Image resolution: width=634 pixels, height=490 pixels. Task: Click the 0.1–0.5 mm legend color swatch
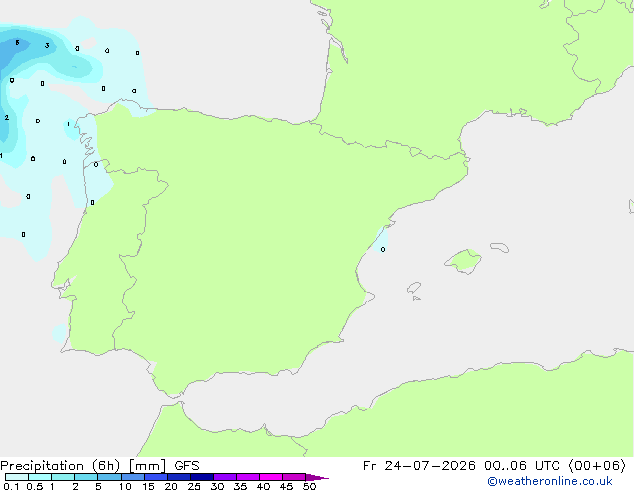pyautogui.click(x=17, y=477)
